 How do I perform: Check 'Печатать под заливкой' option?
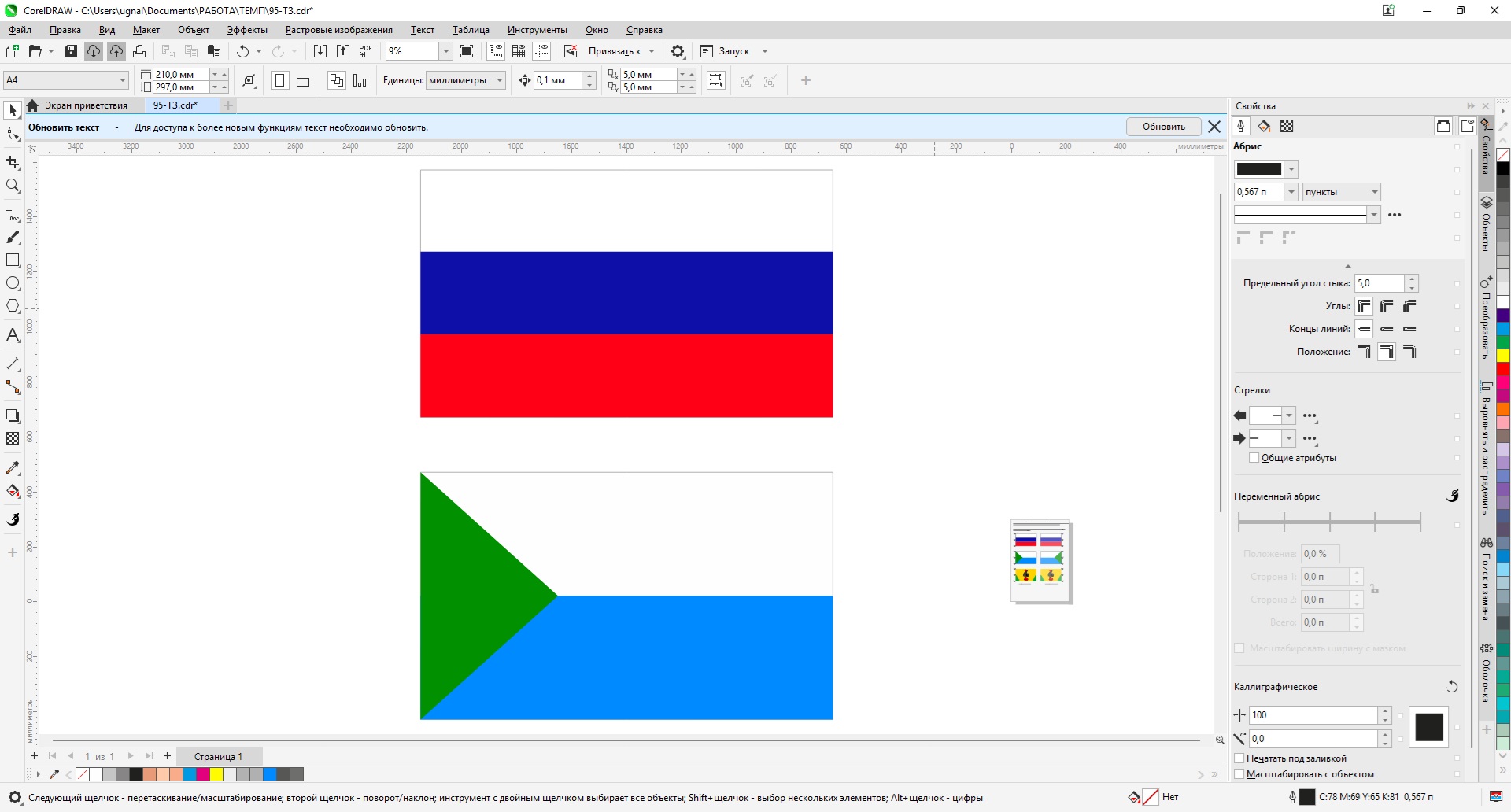click(x=1239, y=758)
